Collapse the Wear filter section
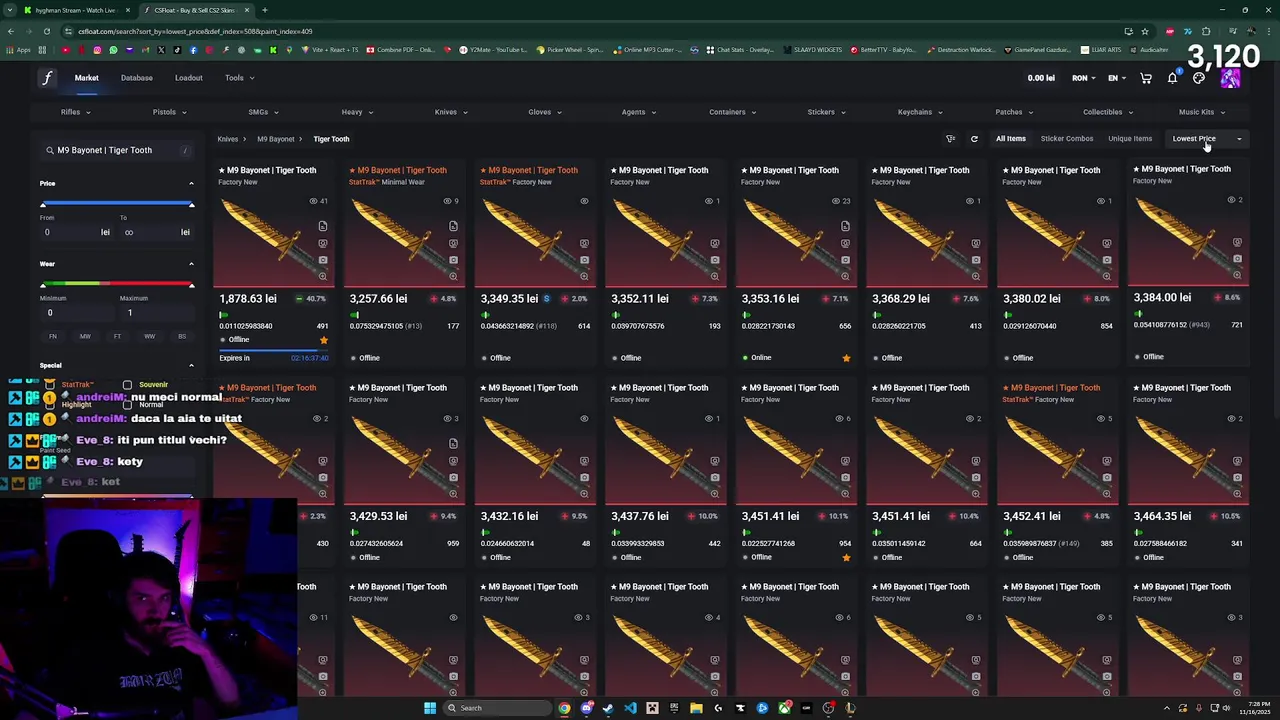 (x=191, y=264)
